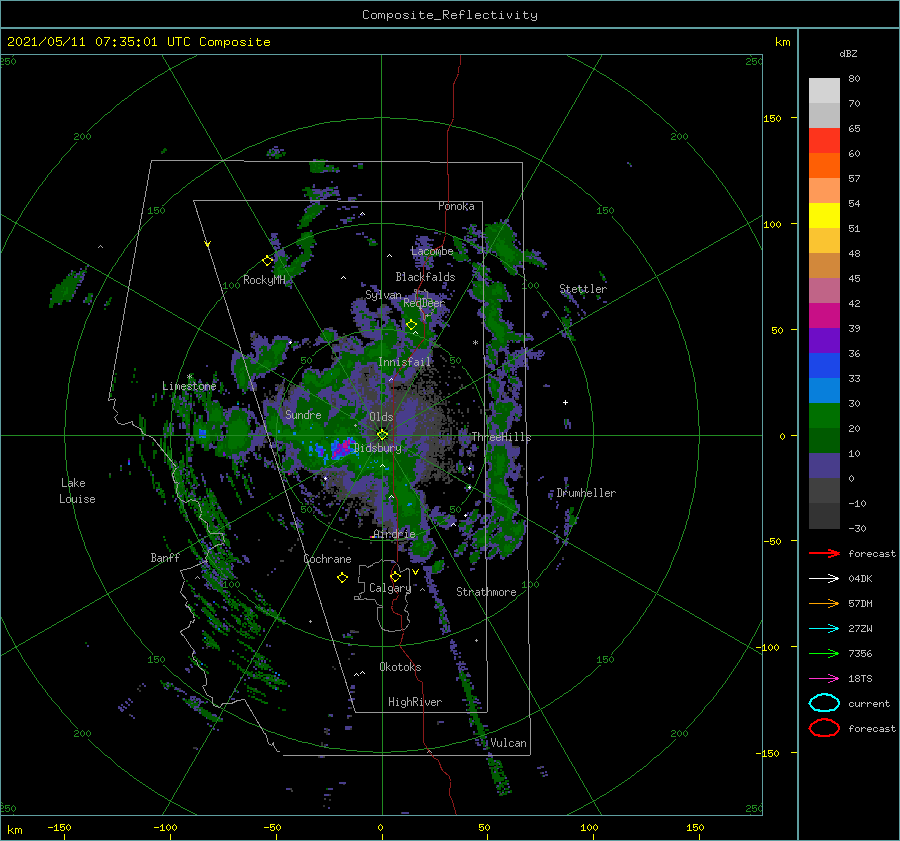Click the RedDeer city label
The height and width of the screenshot is (841, 900).
[424, 303]
